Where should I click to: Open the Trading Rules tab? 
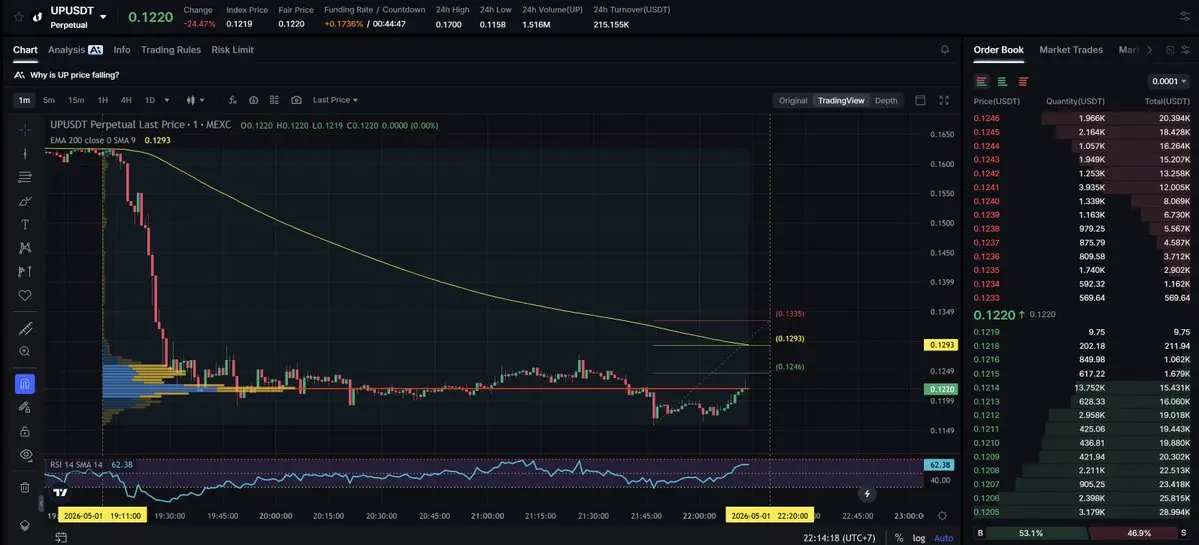[x=171, y=50]
